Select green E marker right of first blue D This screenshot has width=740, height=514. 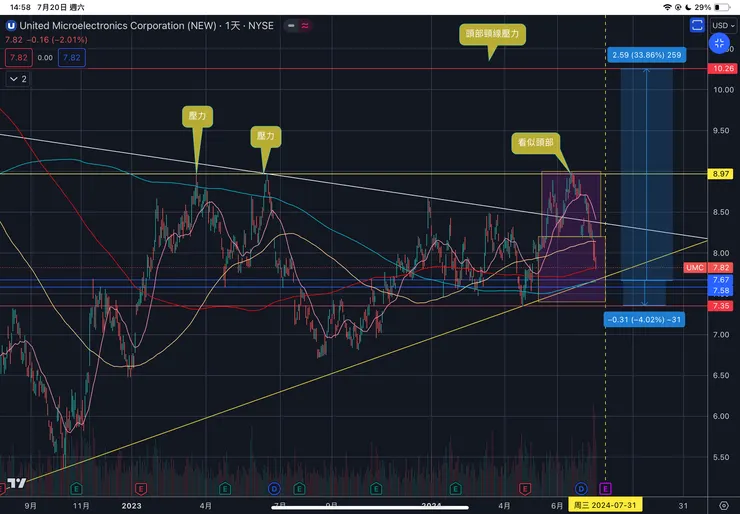(299, 488)
